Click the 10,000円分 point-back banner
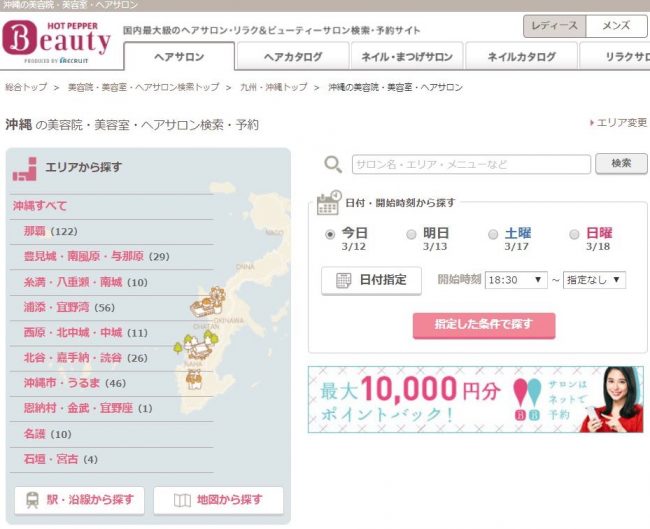This screenshot has width=650, height=529. click(475, 399)
